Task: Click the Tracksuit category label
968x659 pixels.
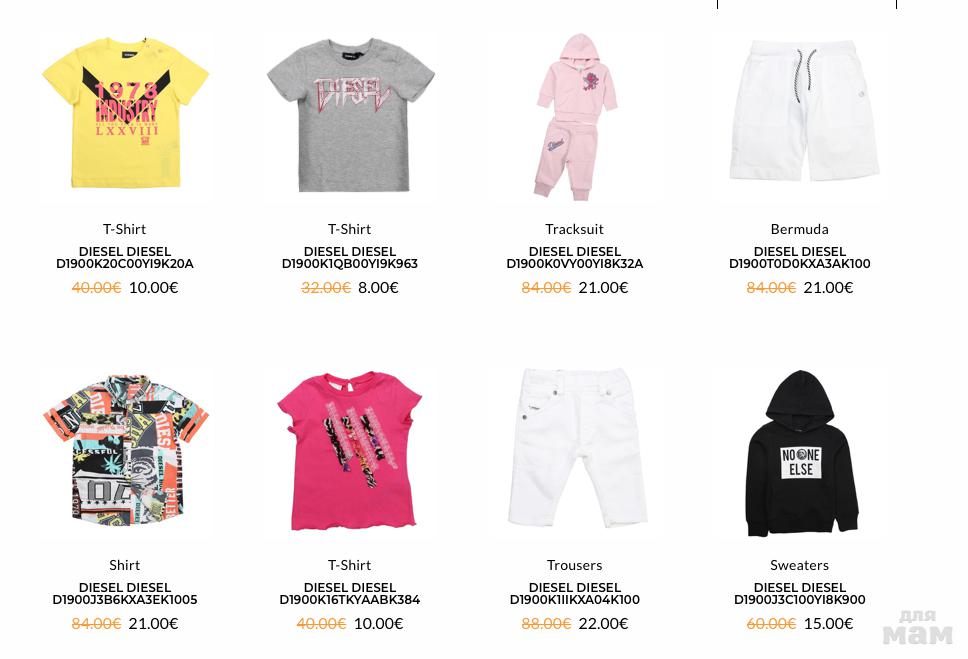Action: coord(574,229)
